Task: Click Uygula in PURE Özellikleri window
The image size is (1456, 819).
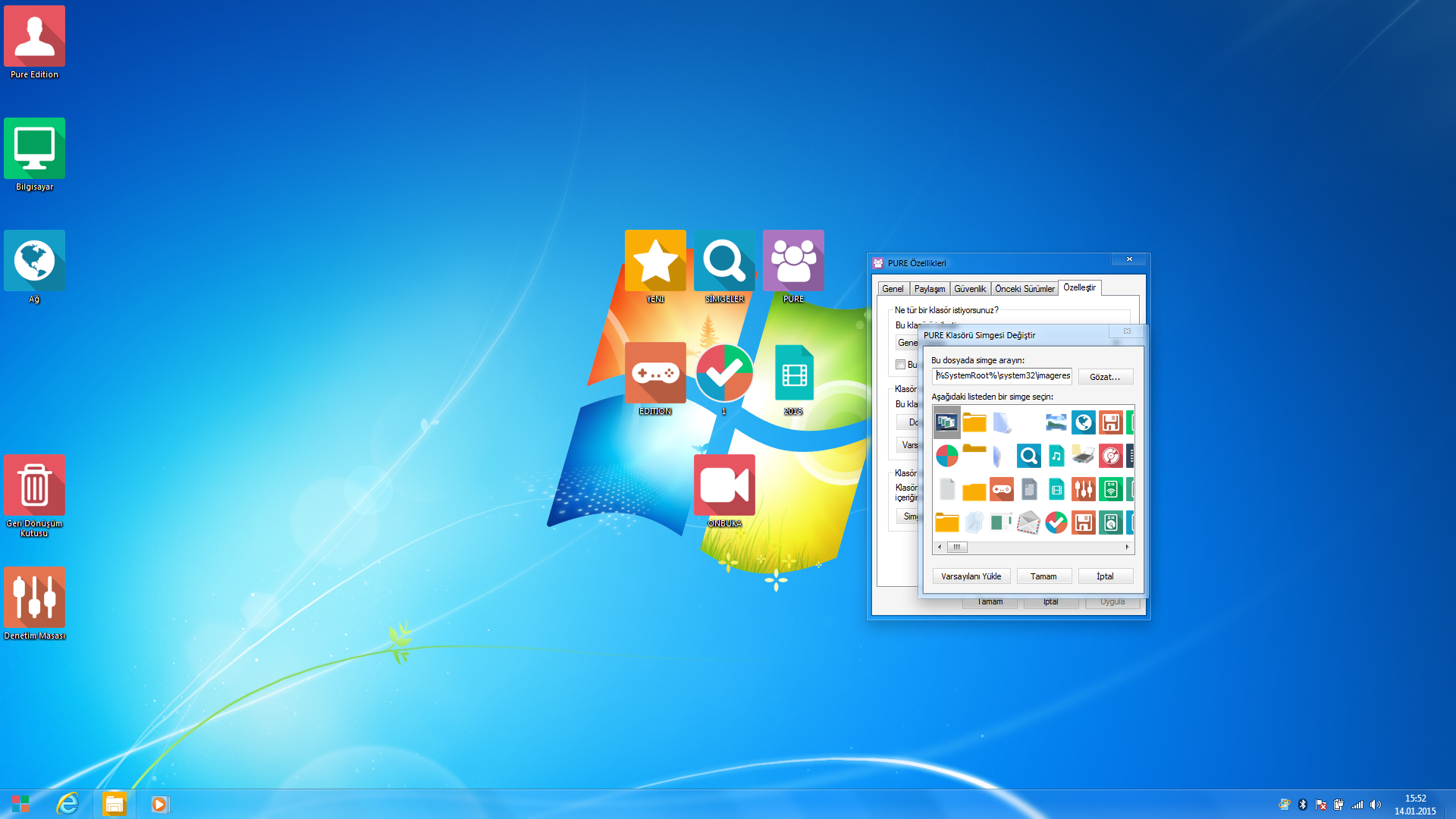Action: [1112, 602]
